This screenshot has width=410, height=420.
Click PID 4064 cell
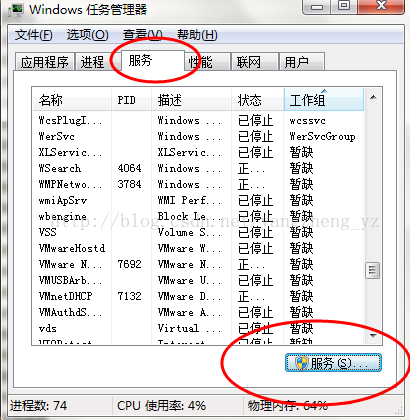(129, 168)
